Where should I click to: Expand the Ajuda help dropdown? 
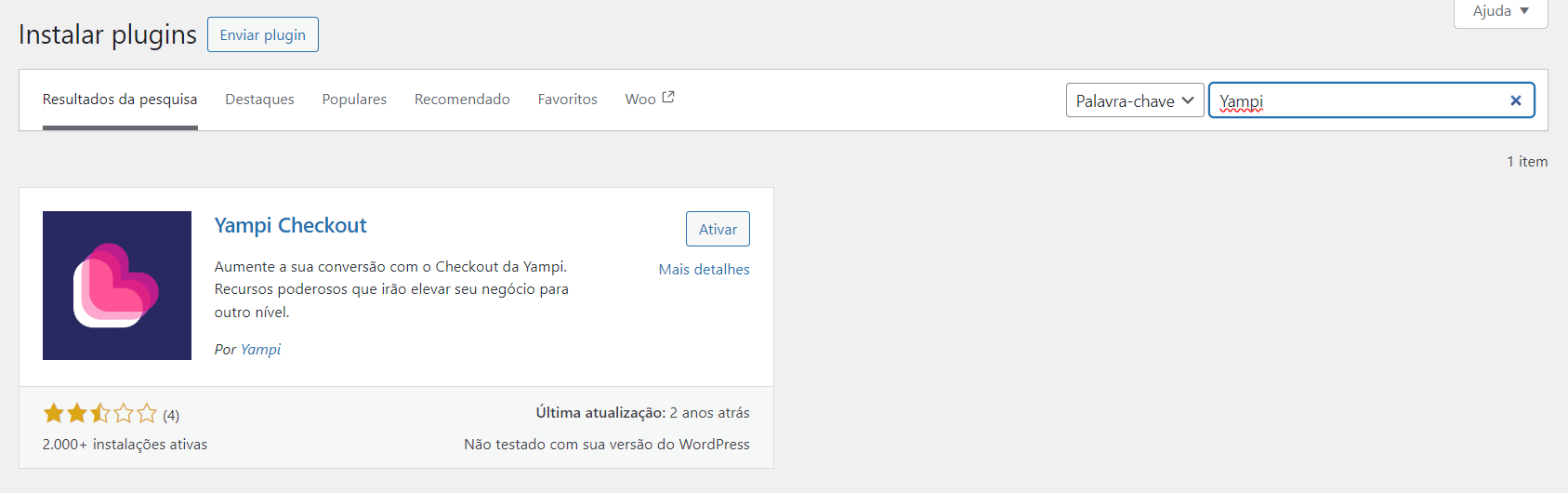tap(1500, 12)
